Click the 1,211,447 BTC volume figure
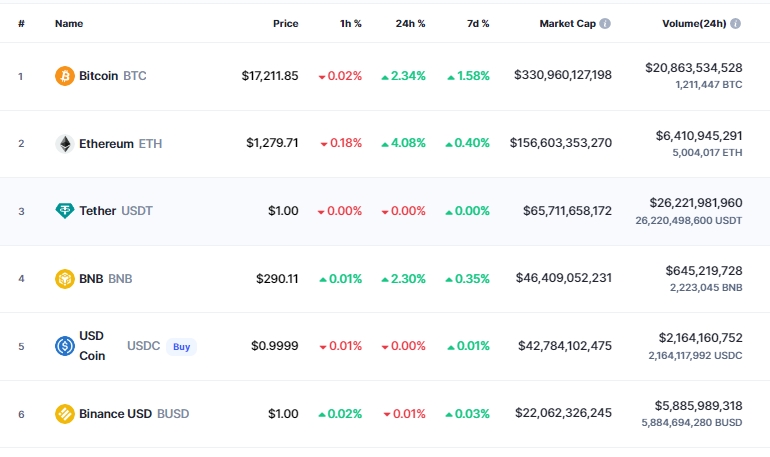 point(709,84)
